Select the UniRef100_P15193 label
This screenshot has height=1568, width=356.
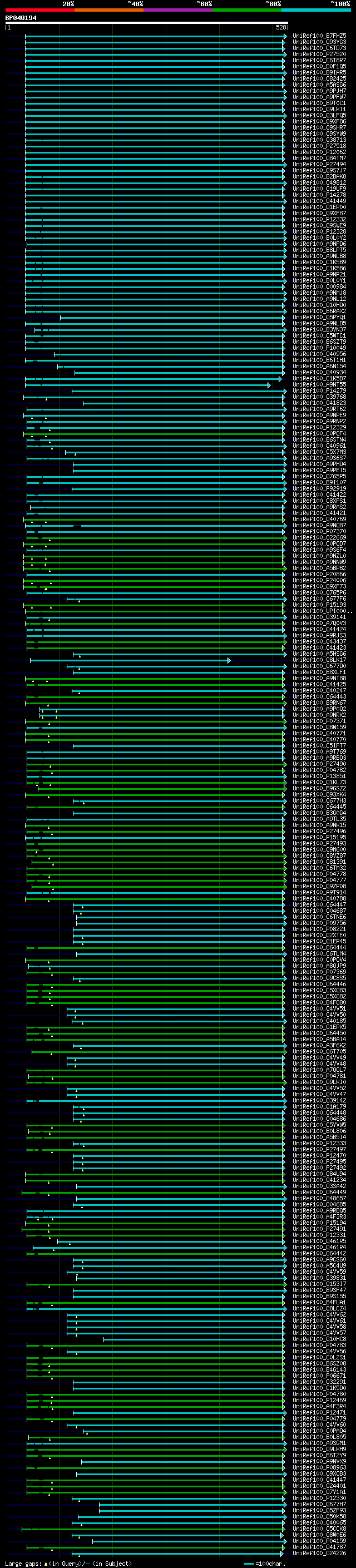(x=319, y=605)
